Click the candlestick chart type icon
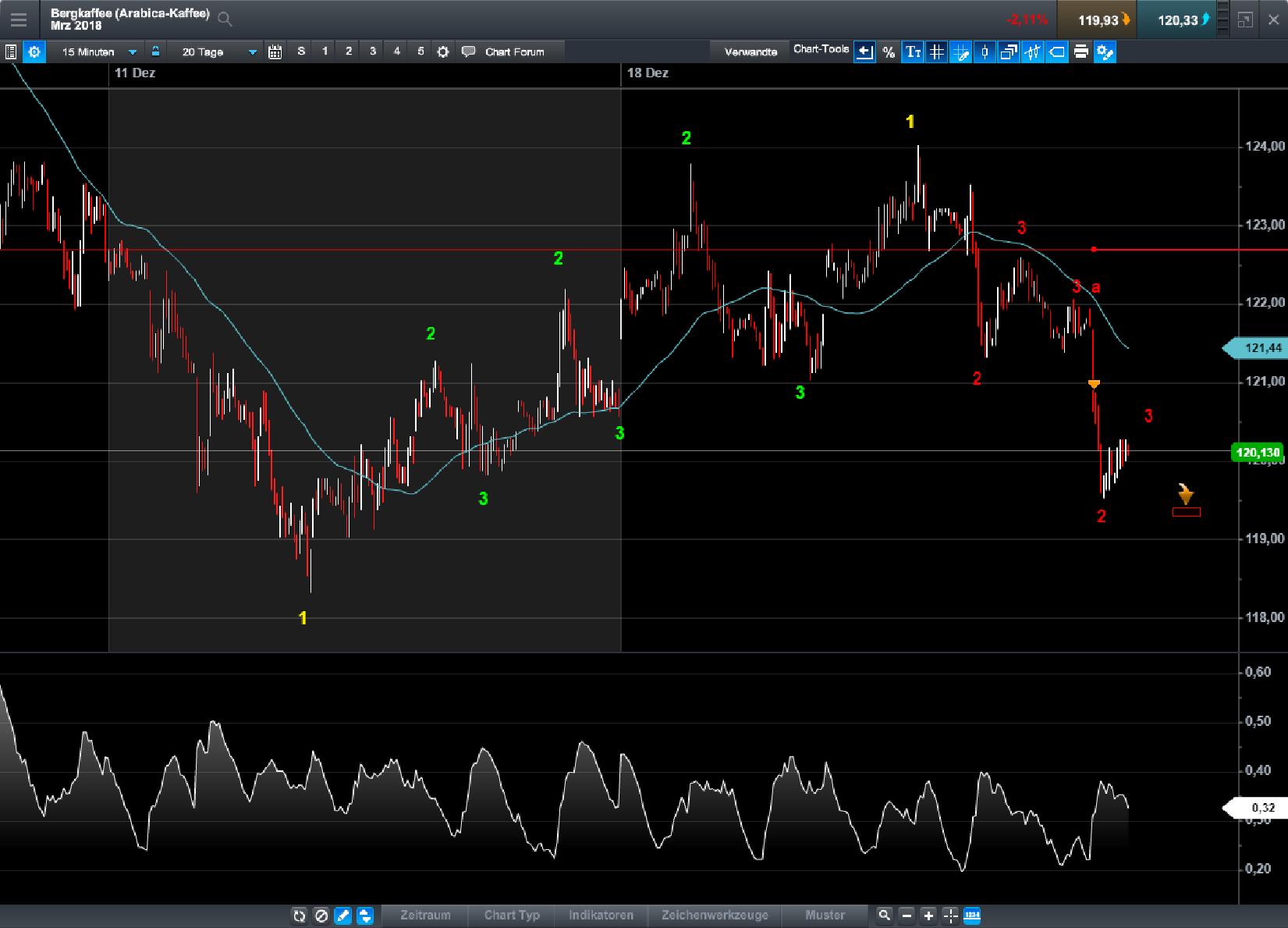The width and height of the screenshot is (1288, 928). pos(985,52)
